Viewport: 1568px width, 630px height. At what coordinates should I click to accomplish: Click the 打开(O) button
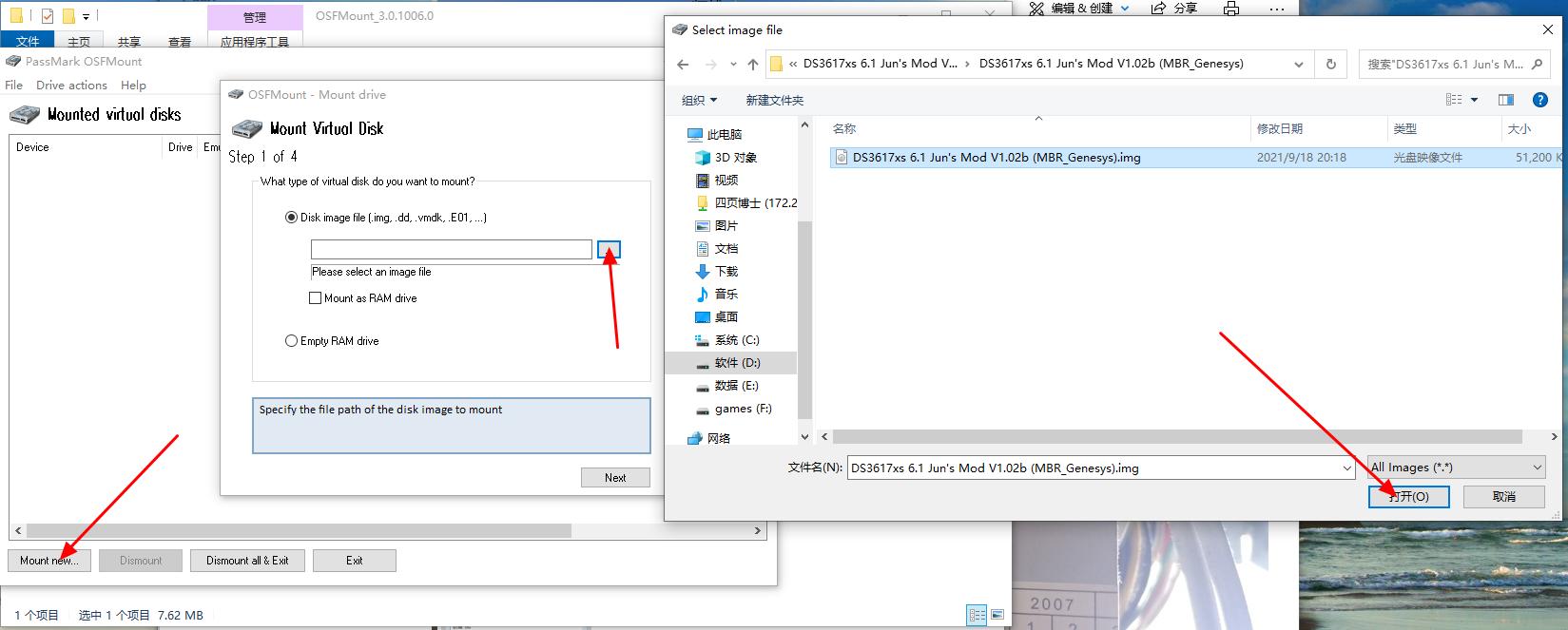pyautogui.click(x=1408, y=497)
